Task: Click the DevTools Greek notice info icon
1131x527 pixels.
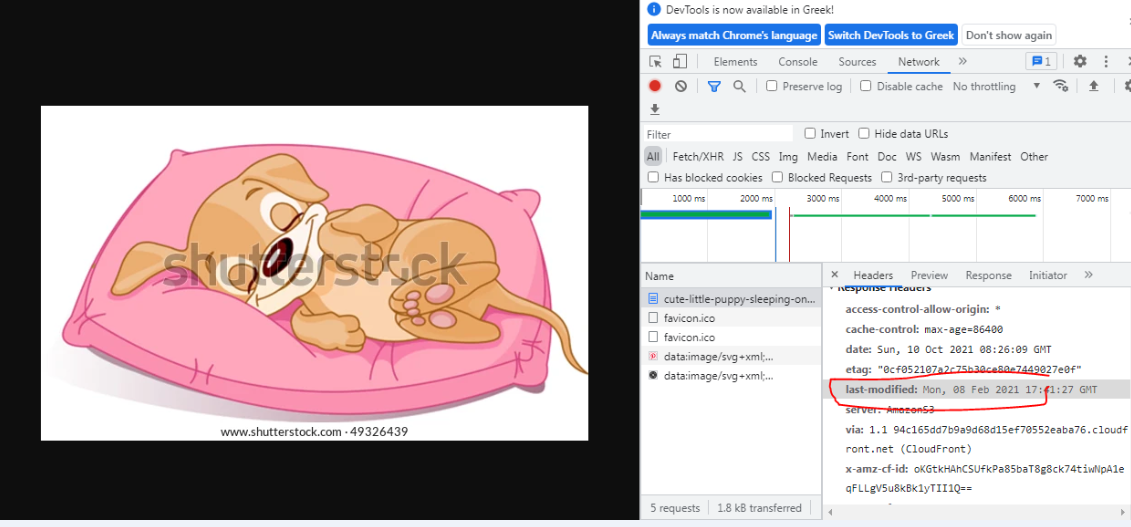Action: tap(653, 9)
